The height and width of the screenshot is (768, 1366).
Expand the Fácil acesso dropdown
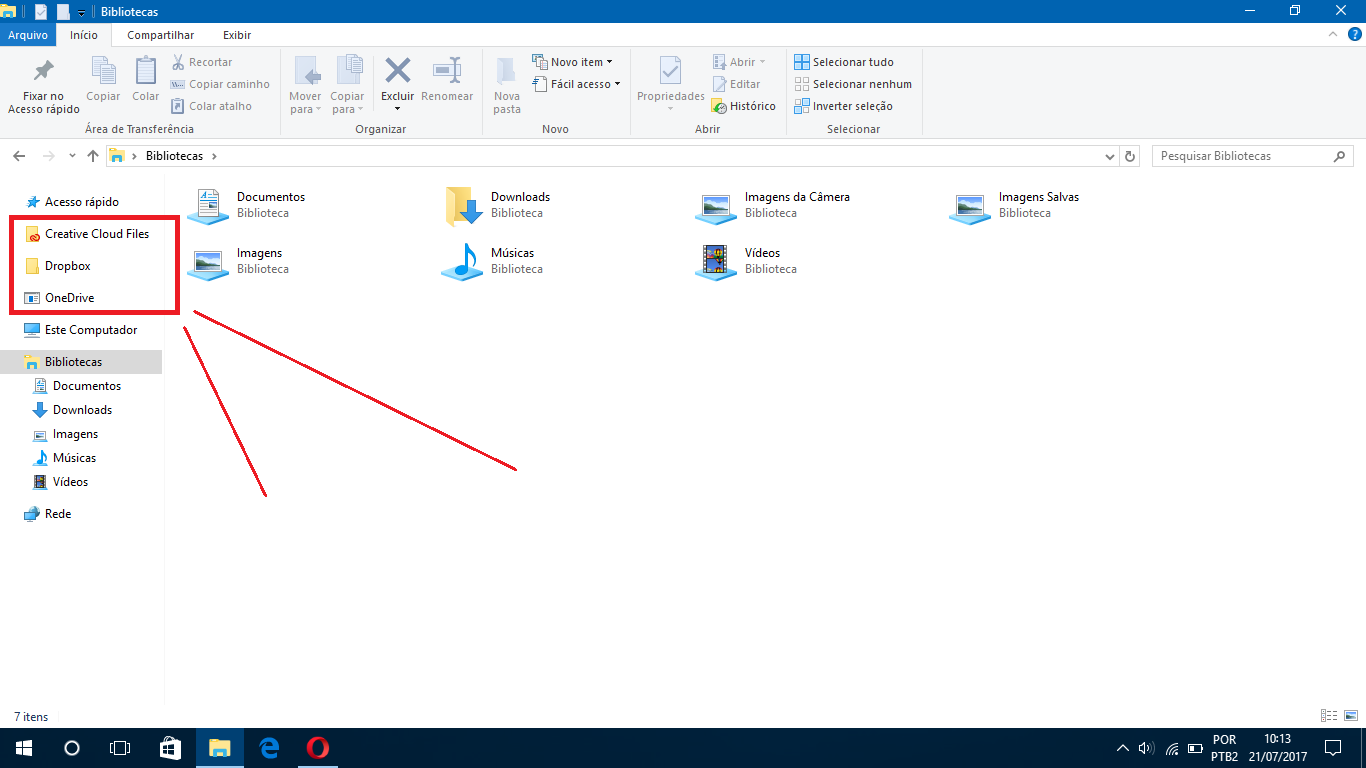coord(577,84)
